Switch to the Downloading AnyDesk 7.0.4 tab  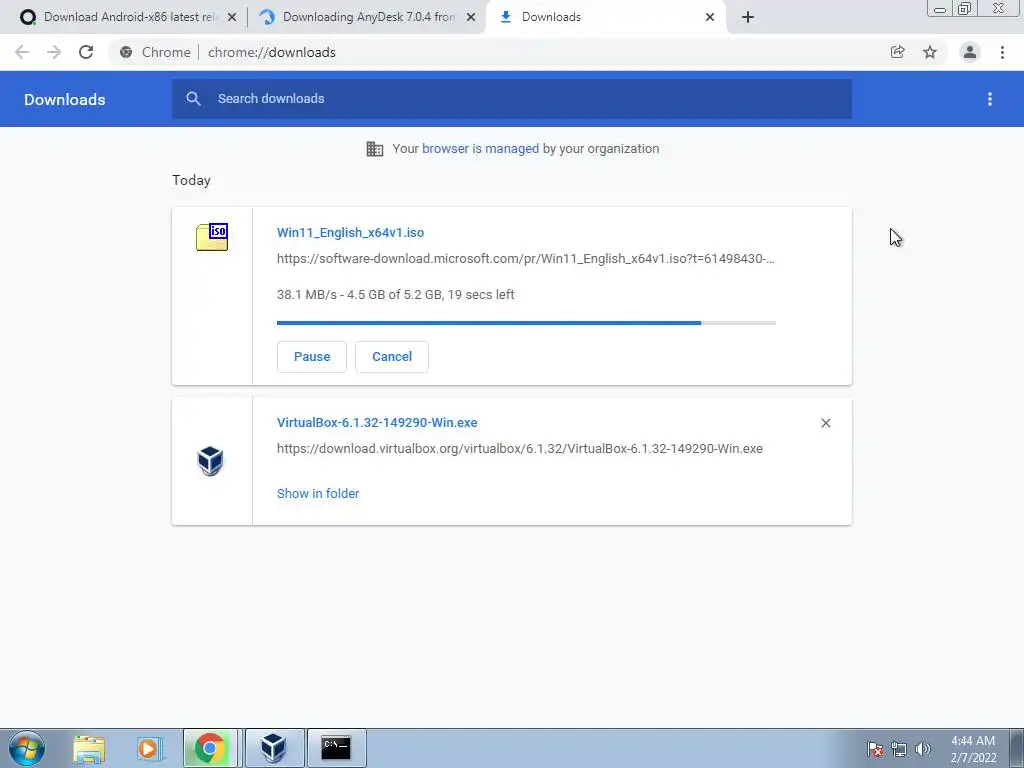pyautogui.click(x=367, y=17)
